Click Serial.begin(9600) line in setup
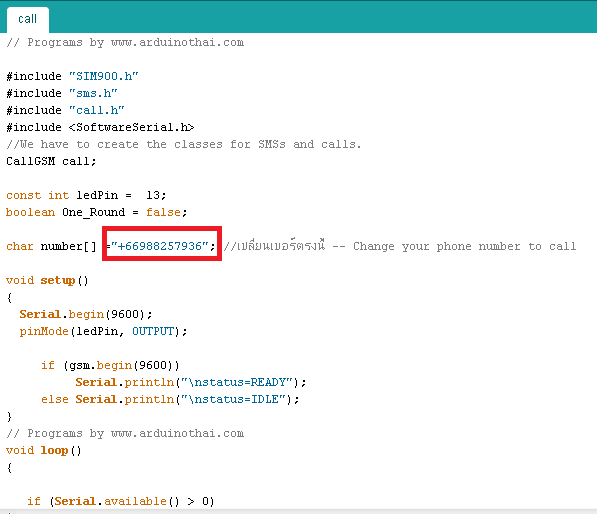The width and height of the screenshot is (597, 514). (86, 314)
